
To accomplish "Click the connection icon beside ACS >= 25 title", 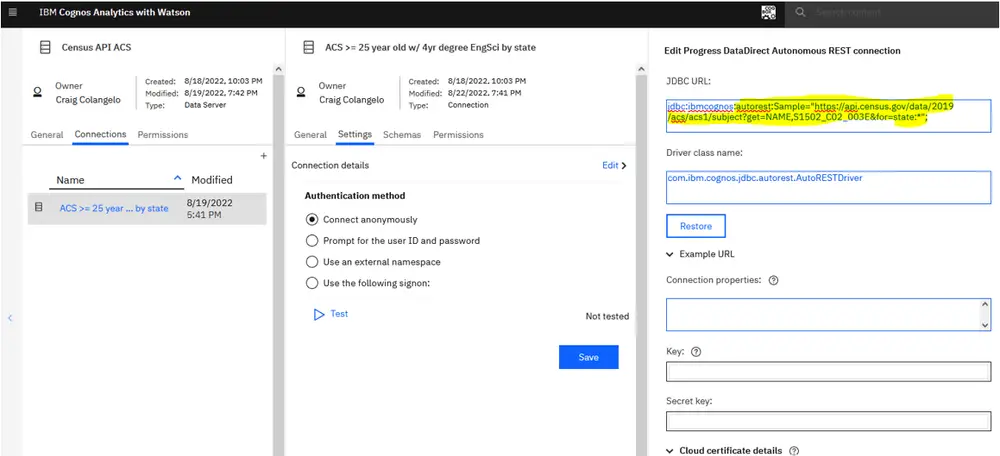I will 309,47.
